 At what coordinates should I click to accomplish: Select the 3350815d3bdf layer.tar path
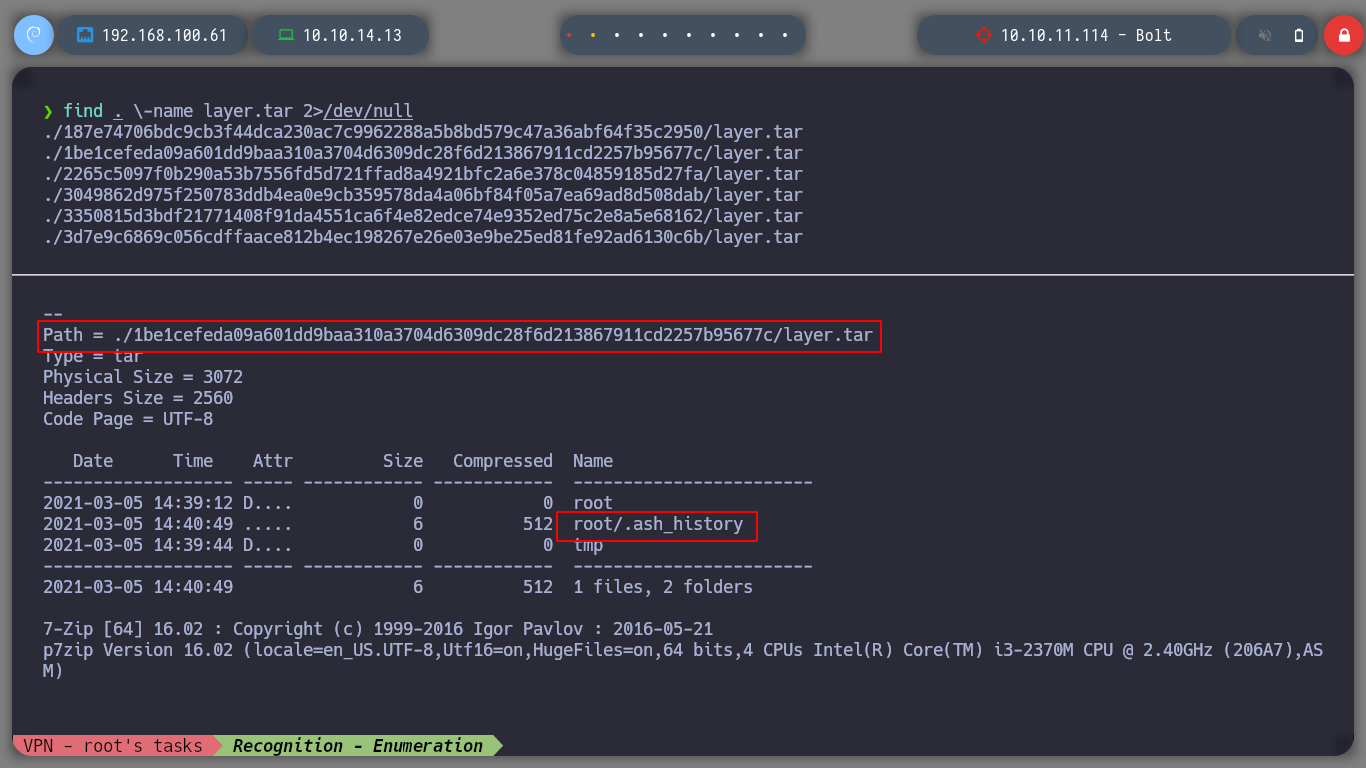point(423,216)
